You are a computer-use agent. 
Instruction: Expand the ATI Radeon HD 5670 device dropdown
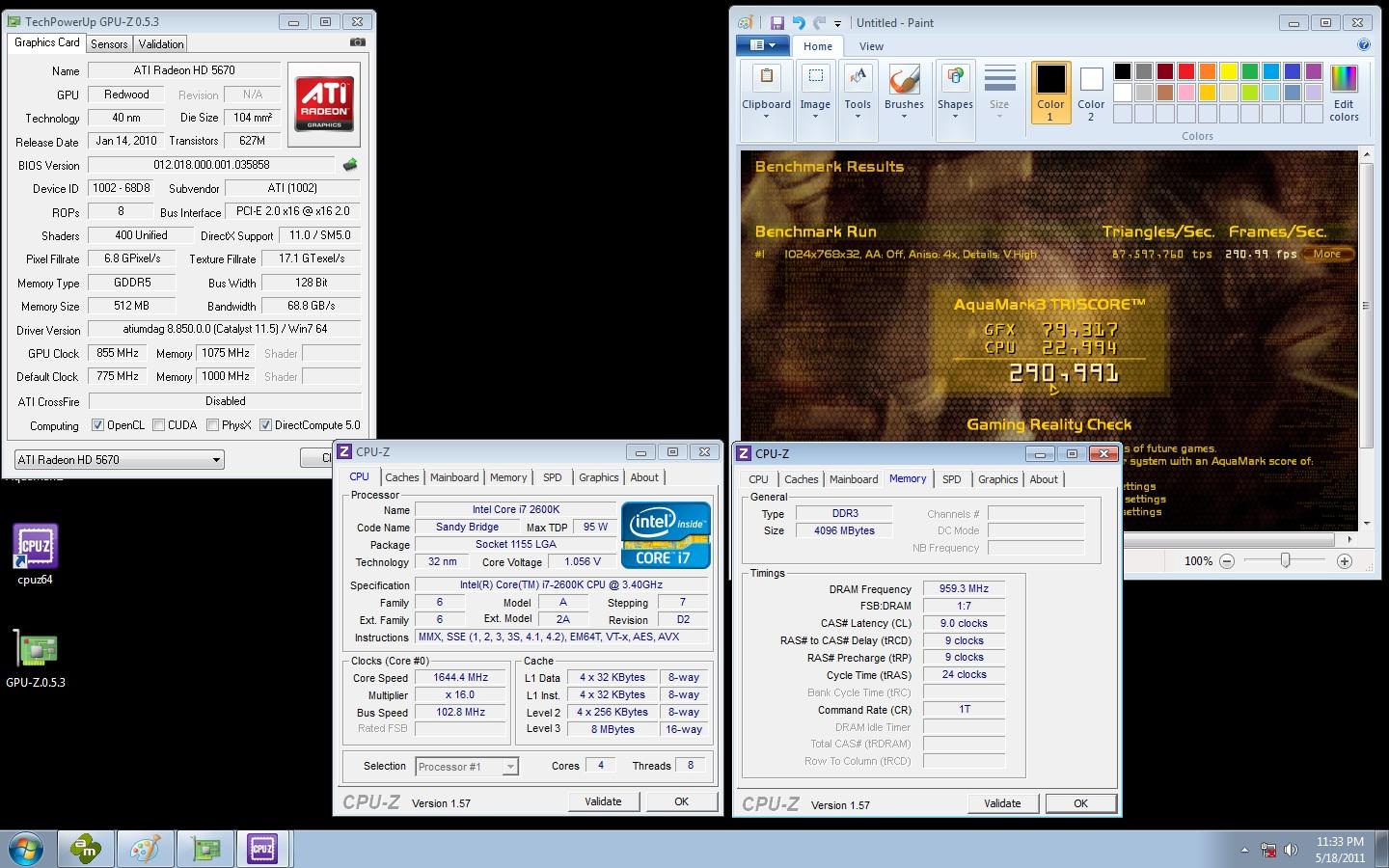120,460
